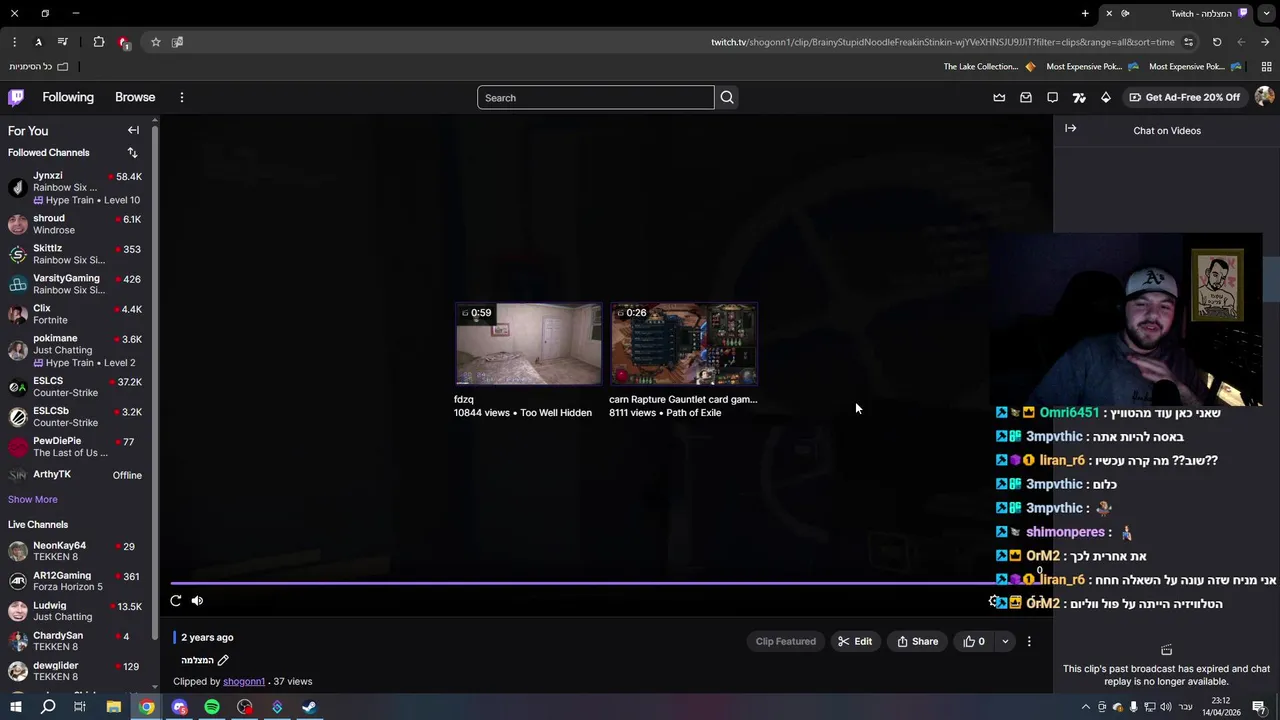The height and width of the screenshot is (720, 1280).
Task: Bookmark this page with star icon
Action: [156, 42]
